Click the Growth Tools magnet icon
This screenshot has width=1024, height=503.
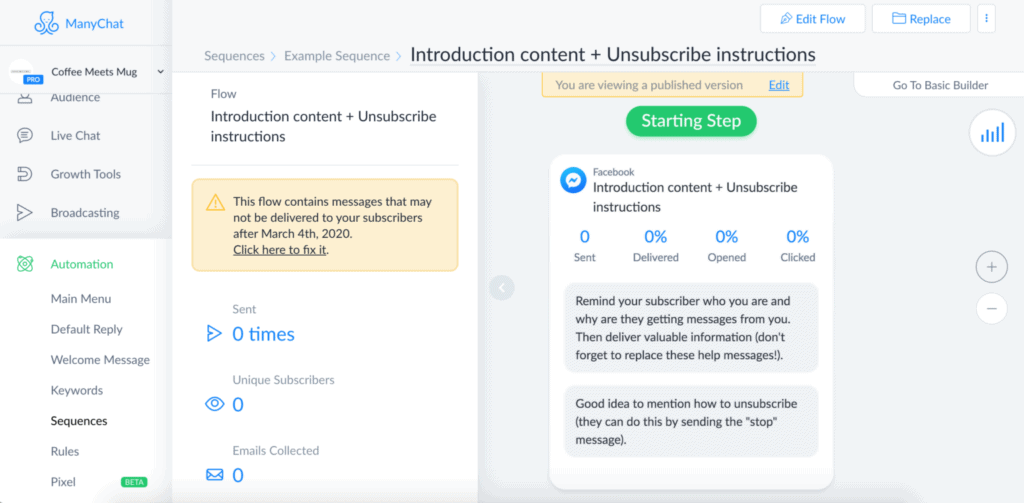[x=24, y=174]
